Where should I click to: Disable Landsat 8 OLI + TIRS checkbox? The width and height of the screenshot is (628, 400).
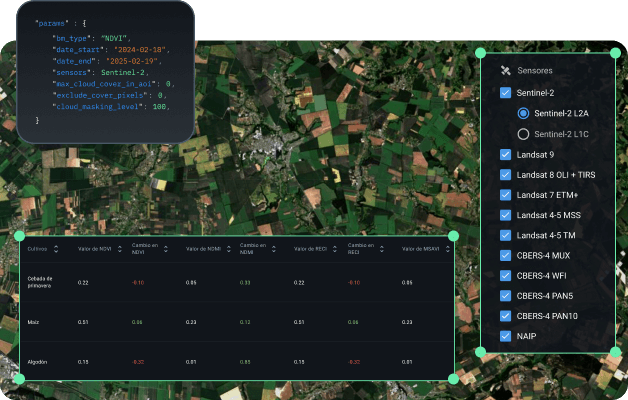pyautogui.click(x=505, y=175)
